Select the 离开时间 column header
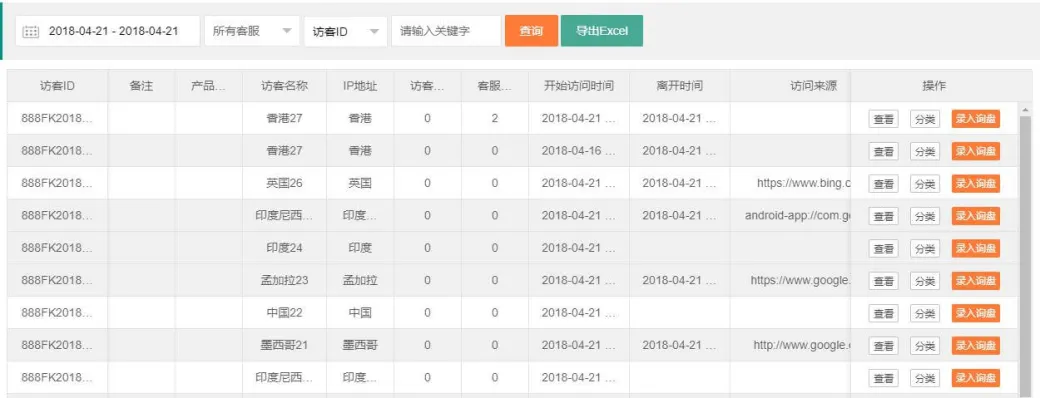1040x398 pixels. pos(680,86)
